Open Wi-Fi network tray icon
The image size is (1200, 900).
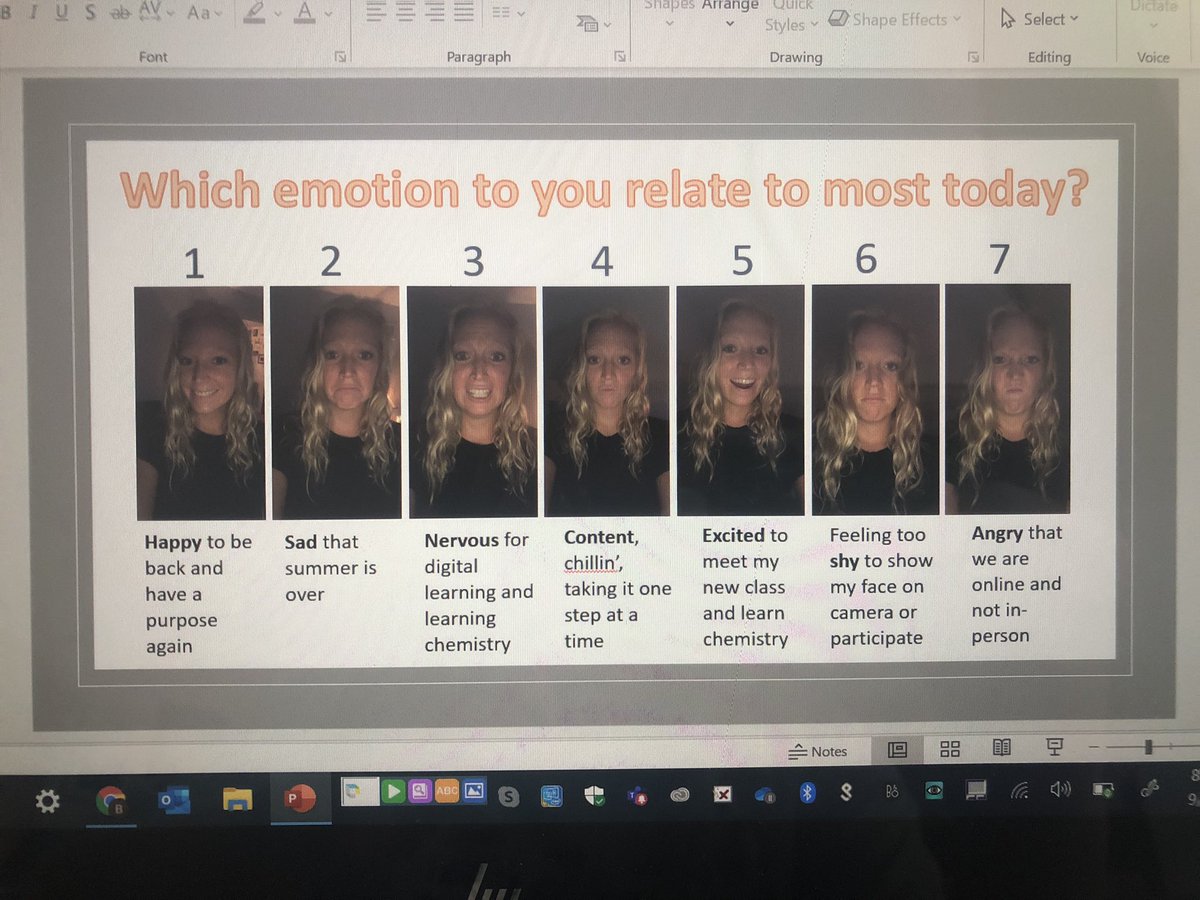click(x=1019, y=790)
